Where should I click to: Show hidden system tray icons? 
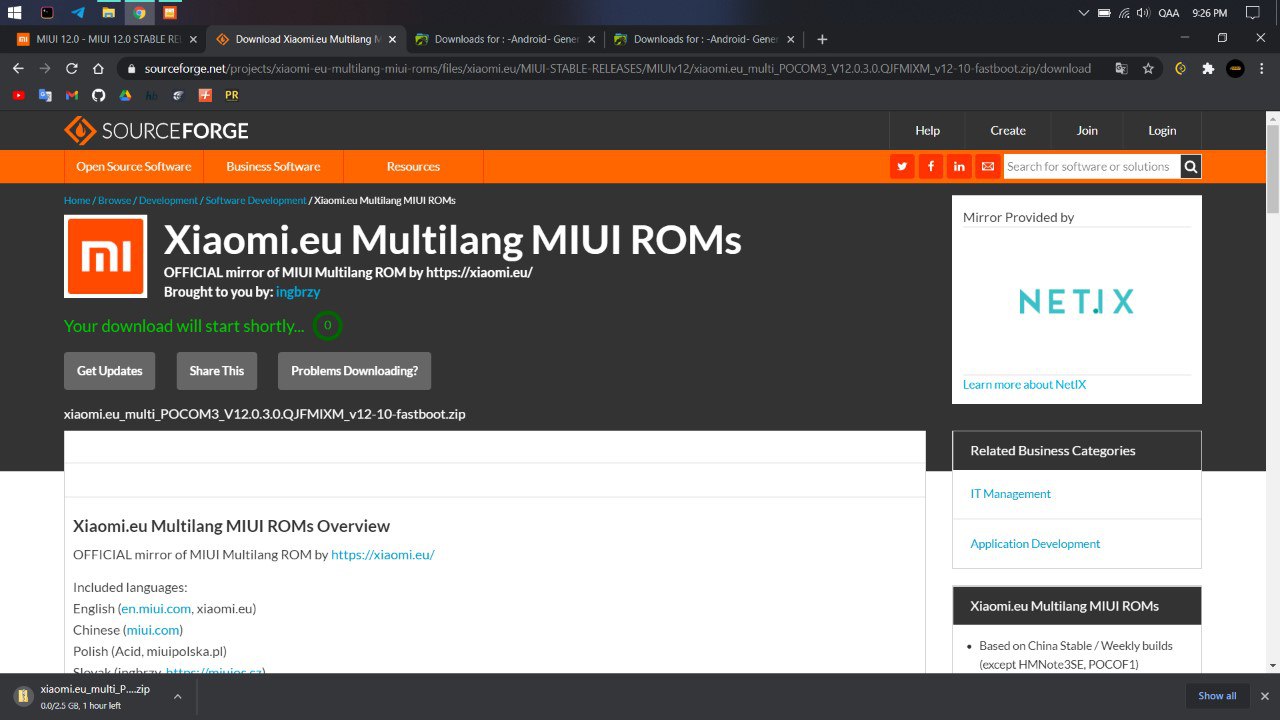[x=1084, y=13]
